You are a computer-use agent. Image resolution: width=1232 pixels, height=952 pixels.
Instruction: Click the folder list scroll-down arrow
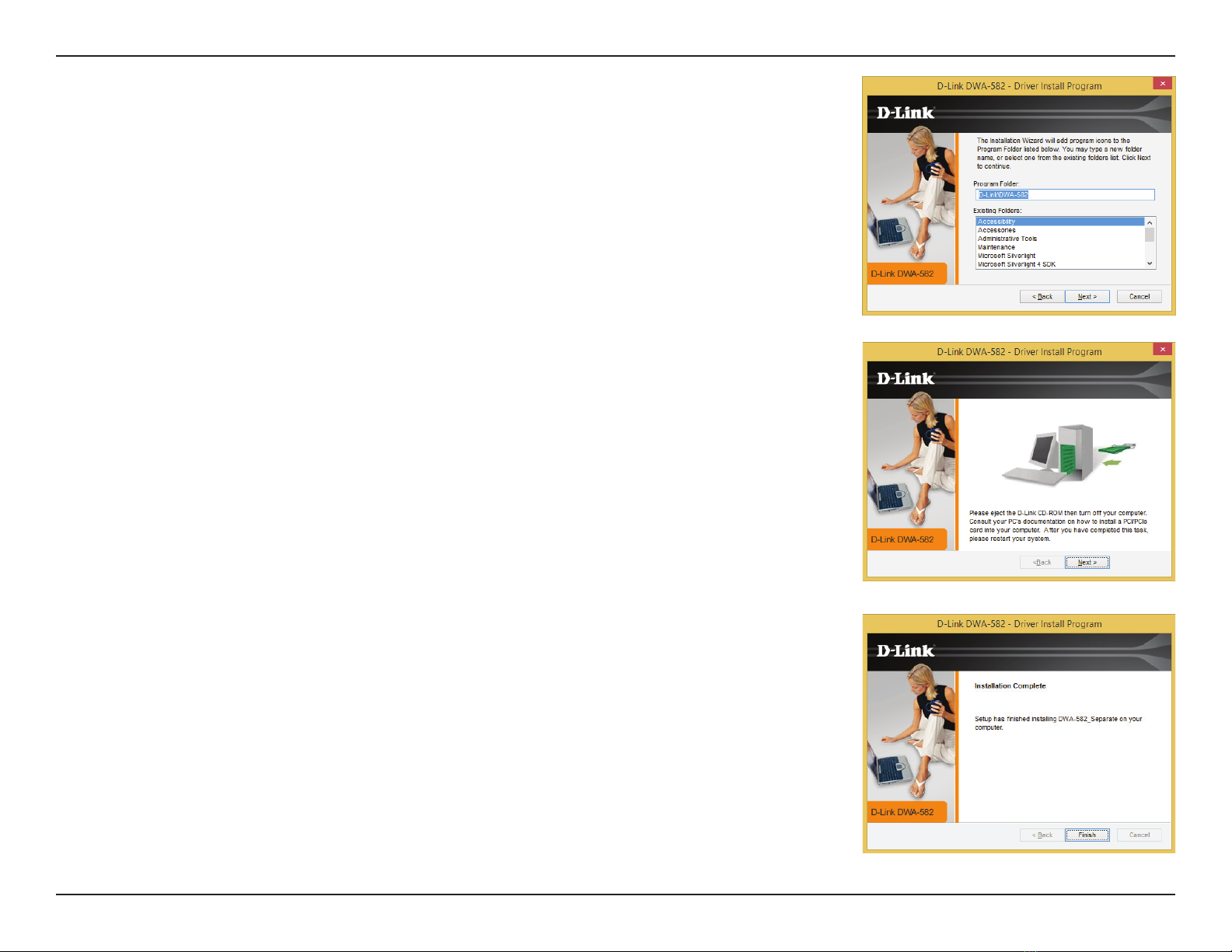pos(1150,264)
